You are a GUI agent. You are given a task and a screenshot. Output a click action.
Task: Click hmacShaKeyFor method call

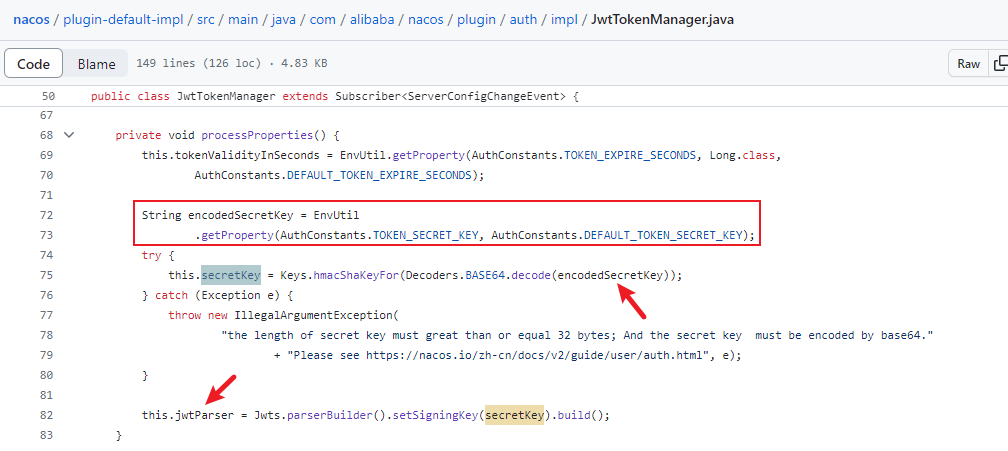pos(357,274)
